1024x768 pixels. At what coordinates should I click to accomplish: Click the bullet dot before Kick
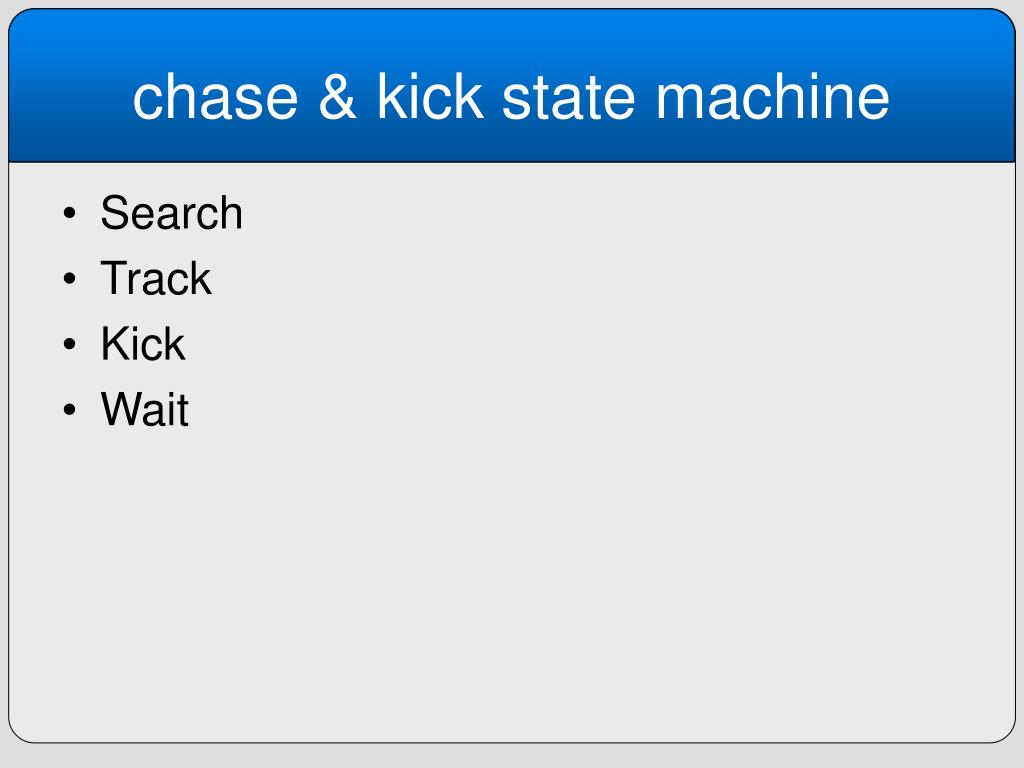[70, 344]
